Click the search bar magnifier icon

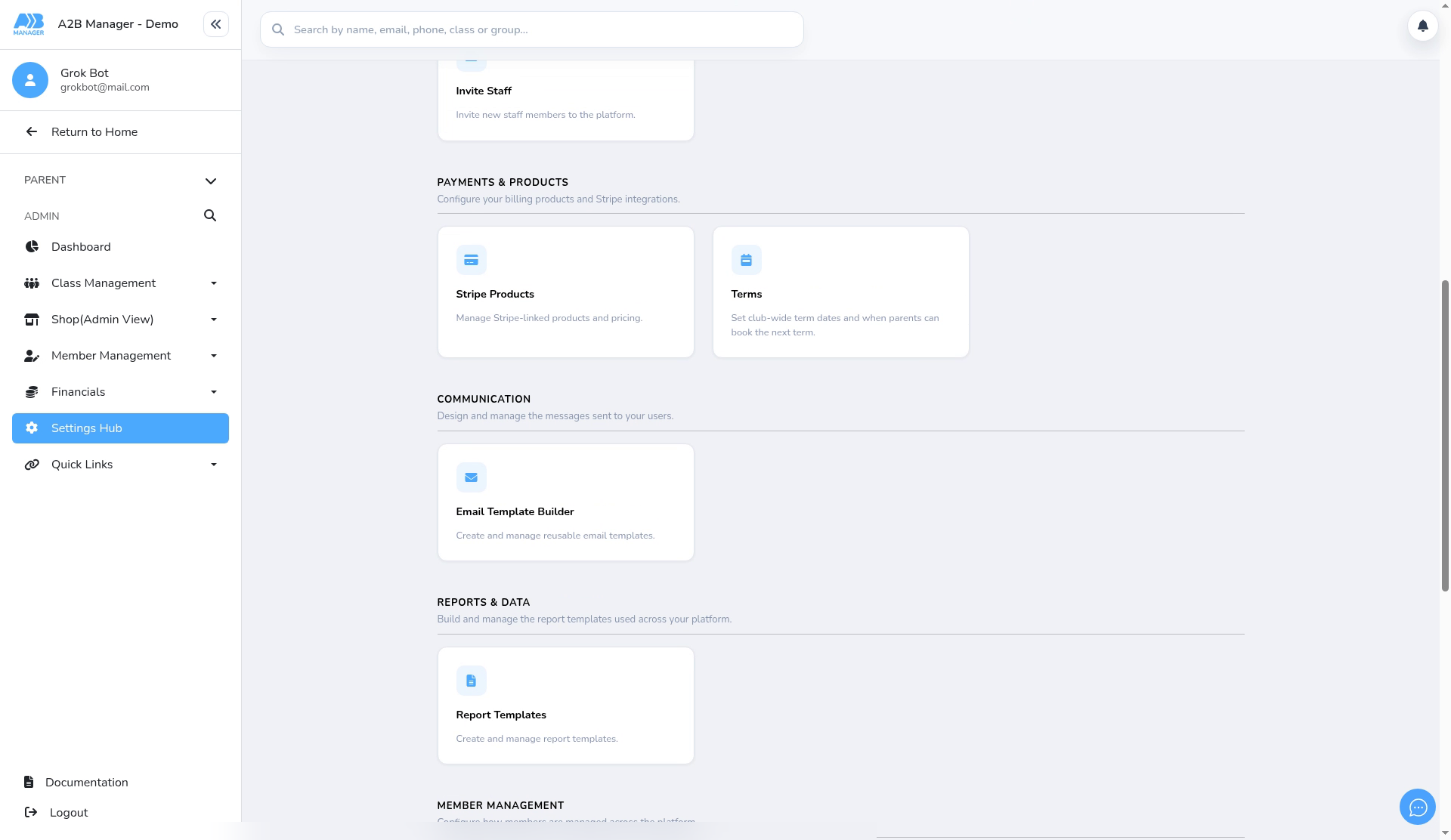(278, 29)
